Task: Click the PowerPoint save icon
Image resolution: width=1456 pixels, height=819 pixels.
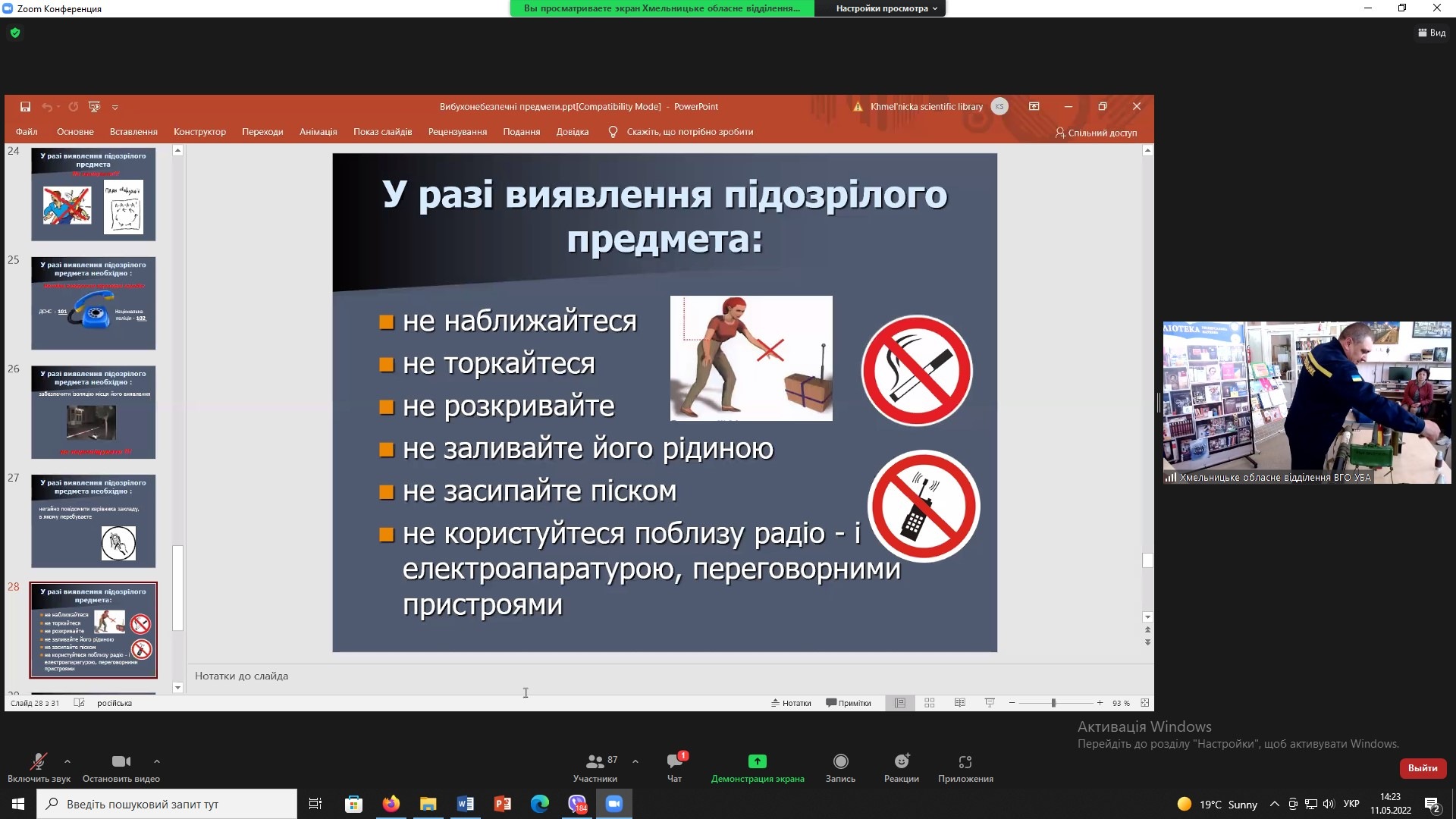Action: [x=25, y=107]
